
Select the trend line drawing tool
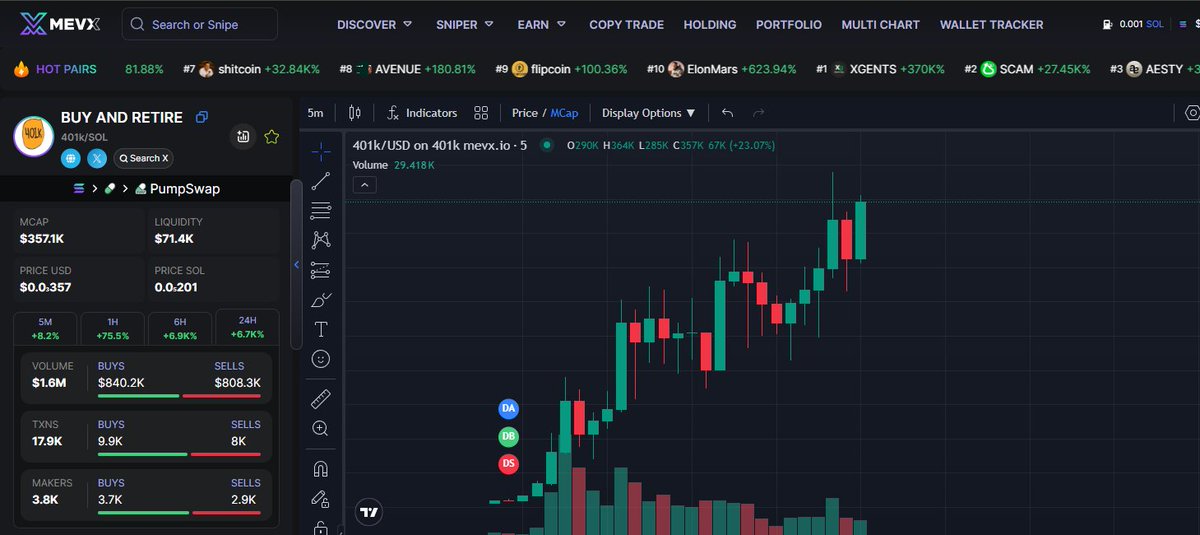point(320,181)
